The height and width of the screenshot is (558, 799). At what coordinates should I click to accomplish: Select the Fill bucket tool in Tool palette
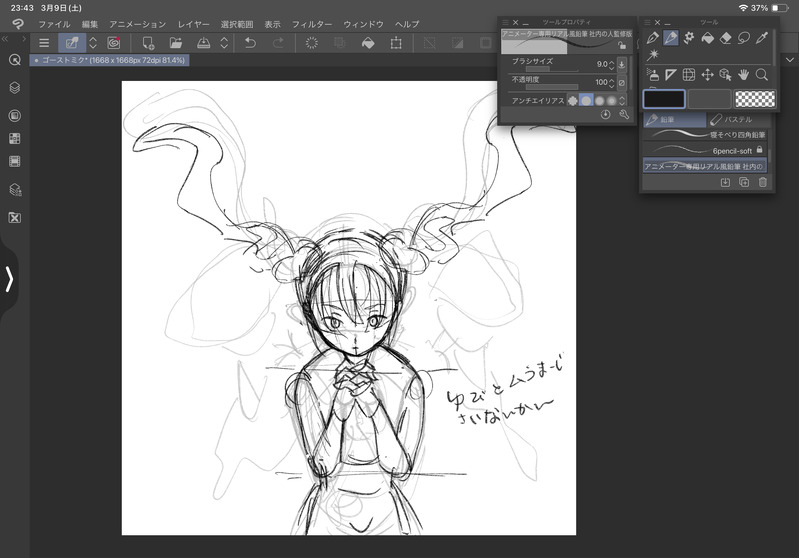pyautogui.click(x=707, y=38)
